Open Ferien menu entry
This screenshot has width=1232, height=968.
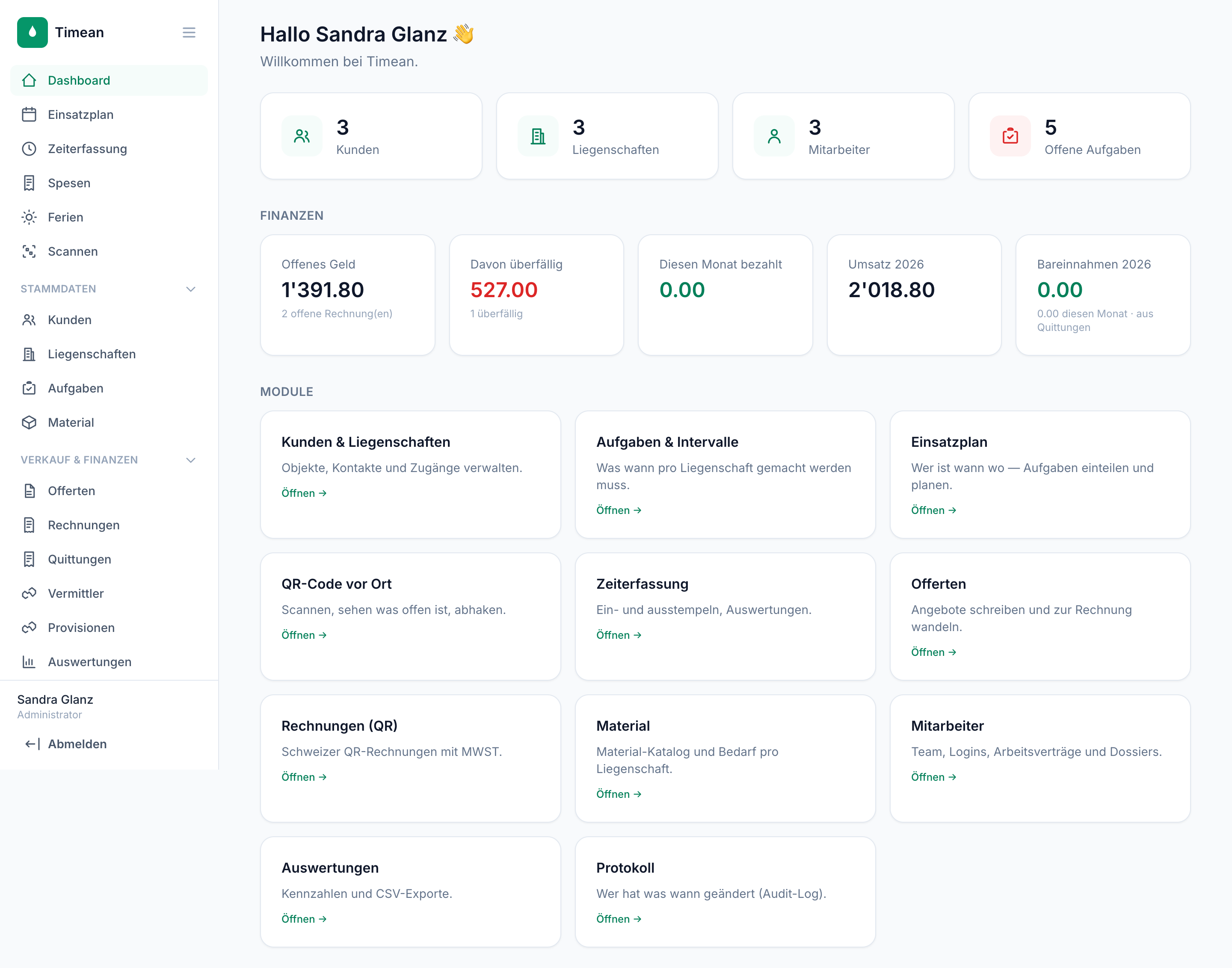coord(109,217)
